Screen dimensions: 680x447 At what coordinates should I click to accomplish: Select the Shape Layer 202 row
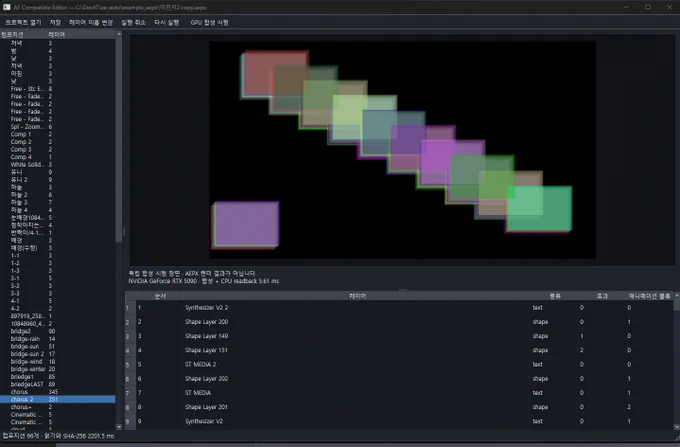click(404, 379)
